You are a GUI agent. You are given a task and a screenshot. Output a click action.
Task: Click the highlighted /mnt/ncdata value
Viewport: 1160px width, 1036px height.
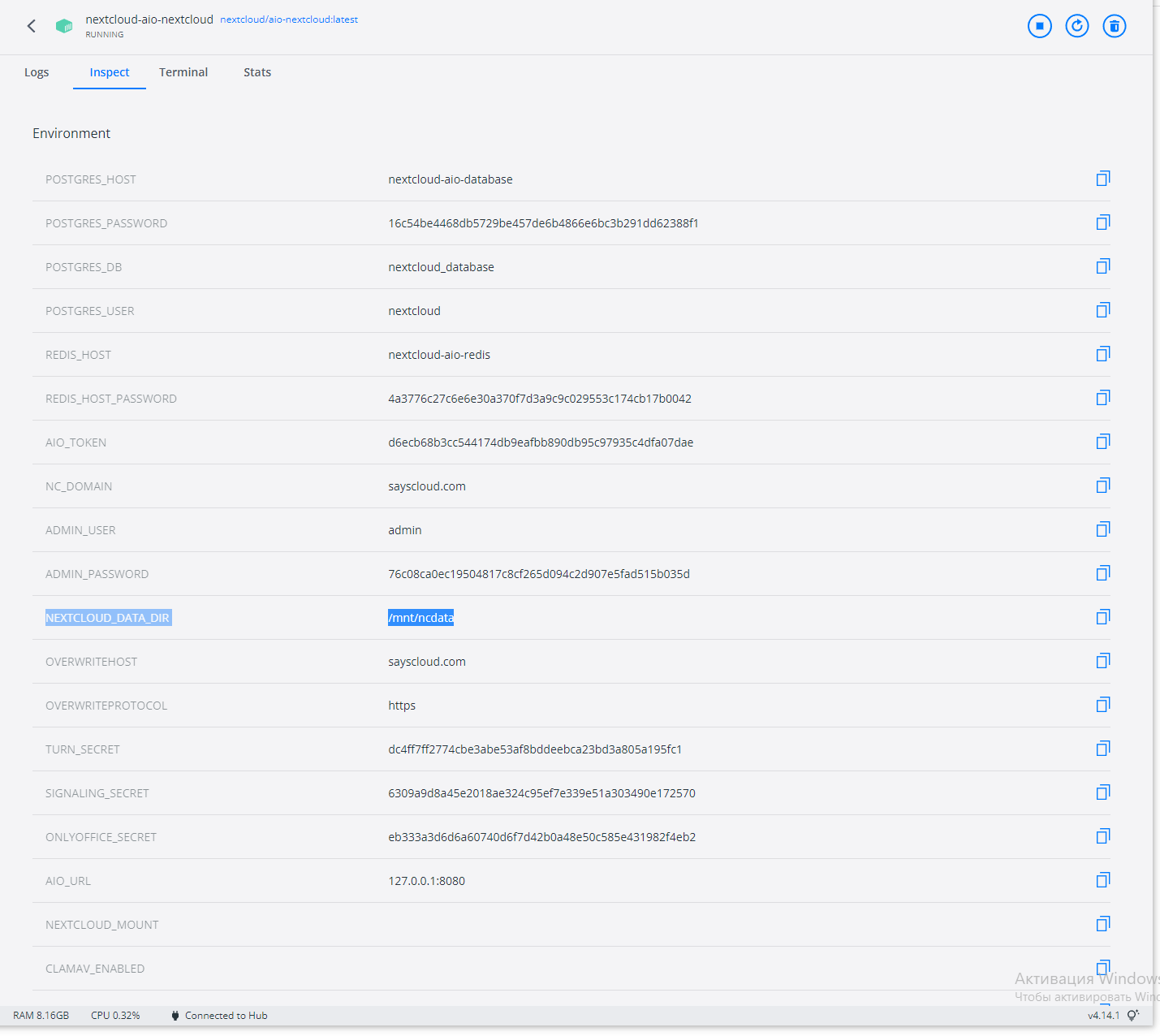(x=420, y=618)
